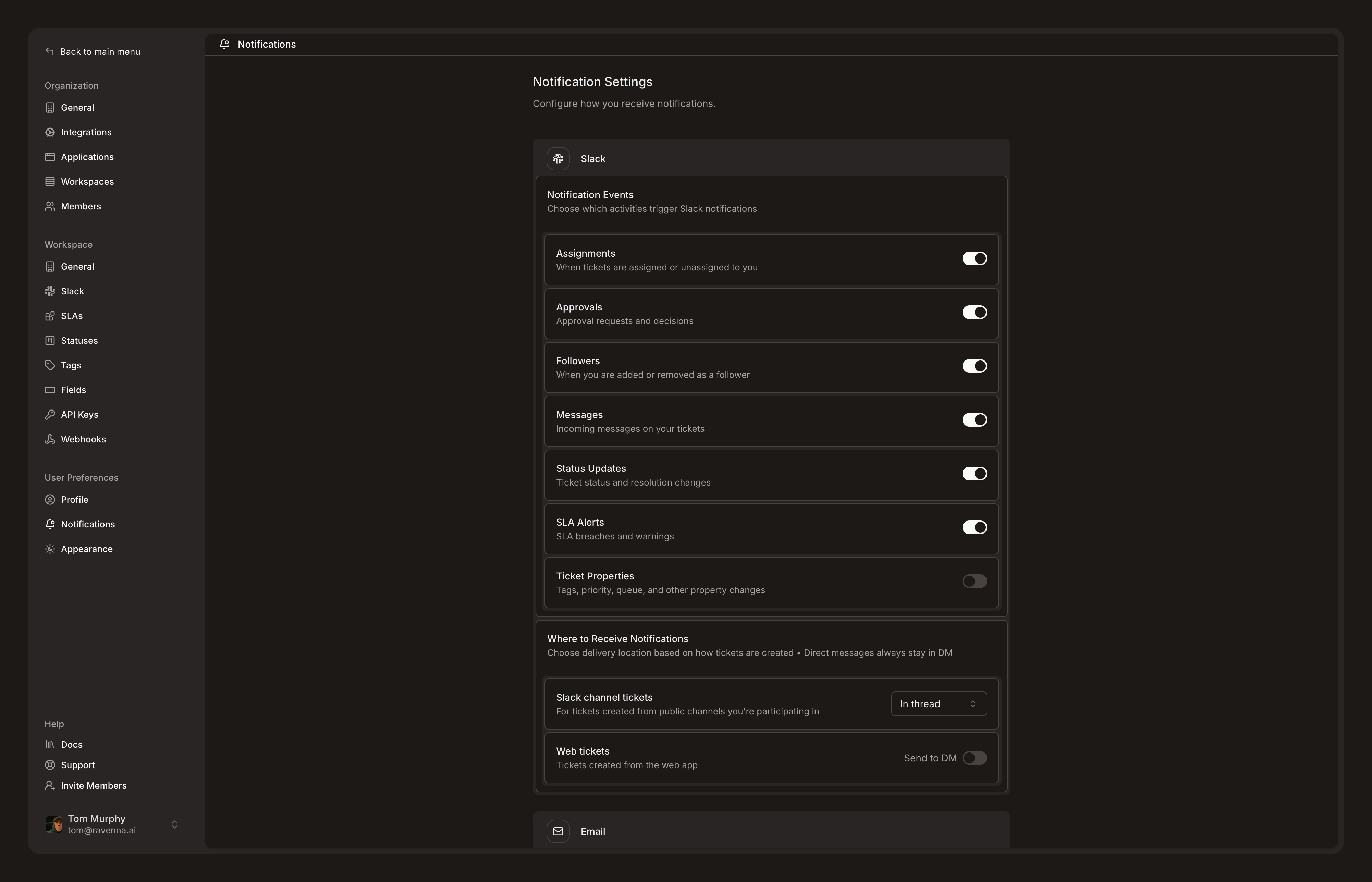1372x882 pixels.
Task: Click the SLAs icon in the sidebar
Action: pyautogui.click(x=50, y=316)
